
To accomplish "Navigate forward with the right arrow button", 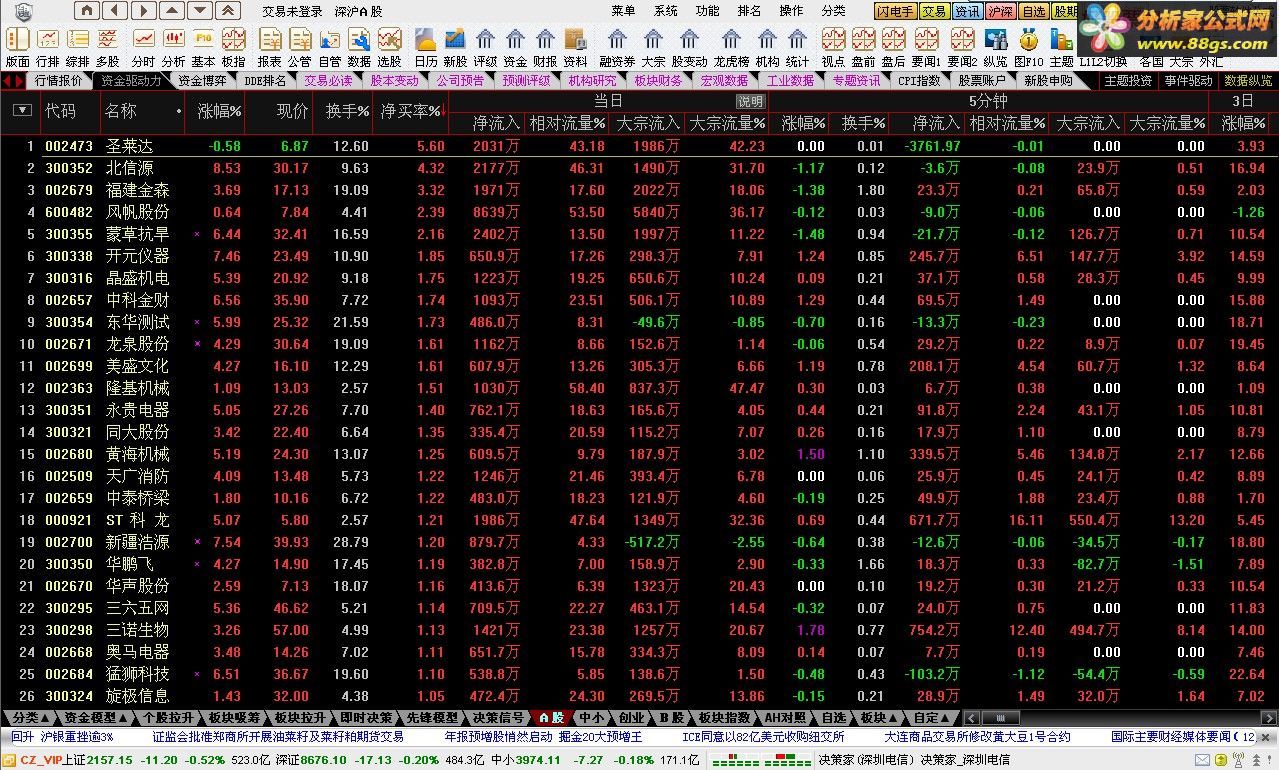I will pyautogui.click(x=143, y=11).
